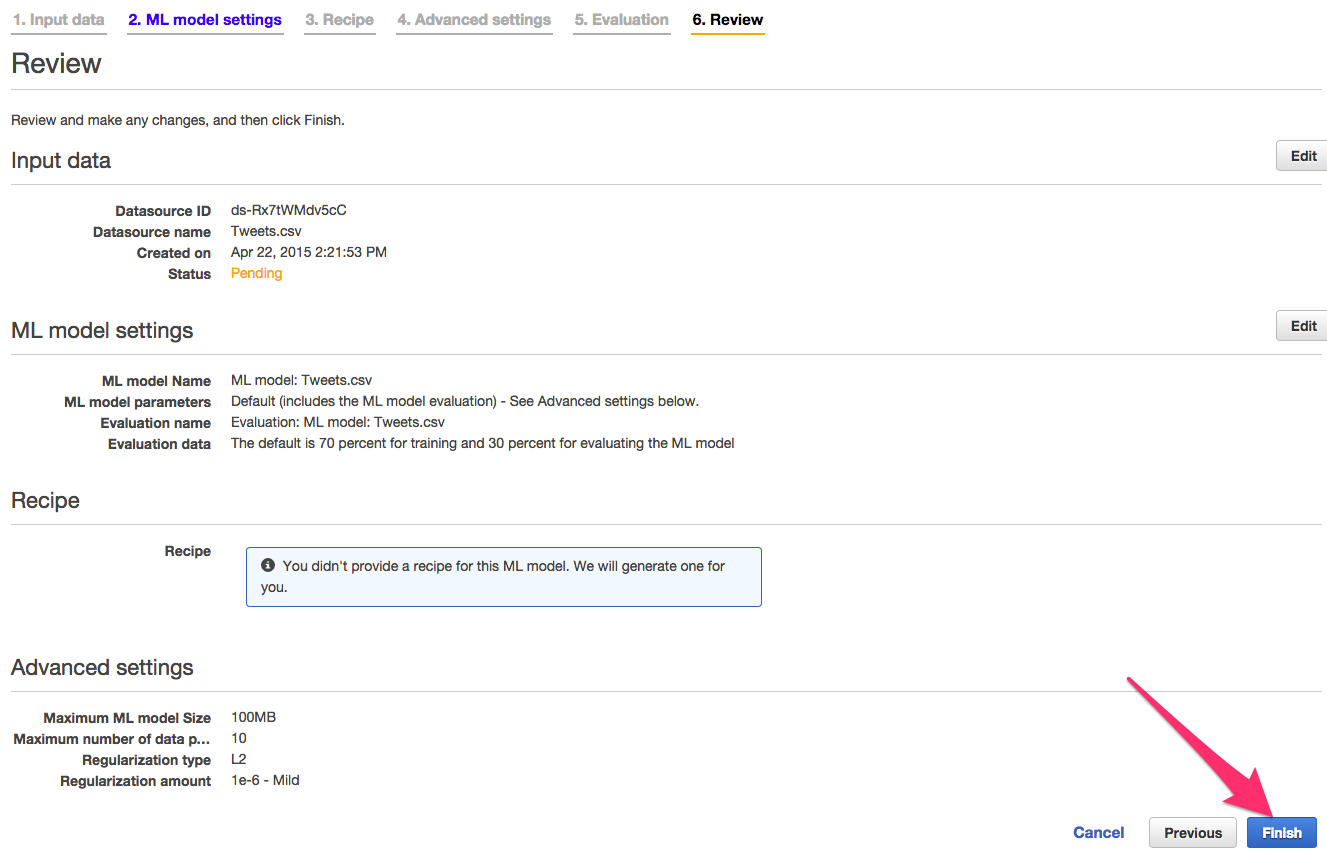Select the Regularization type value L2

(238, 759)
